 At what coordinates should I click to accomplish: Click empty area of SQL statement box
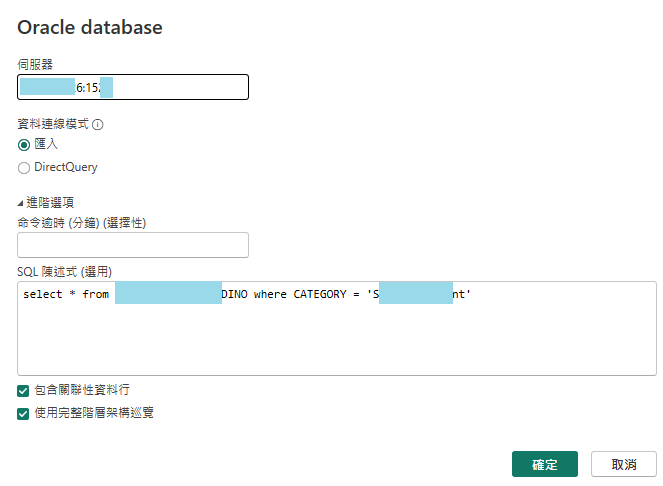[x=337, y=338]
